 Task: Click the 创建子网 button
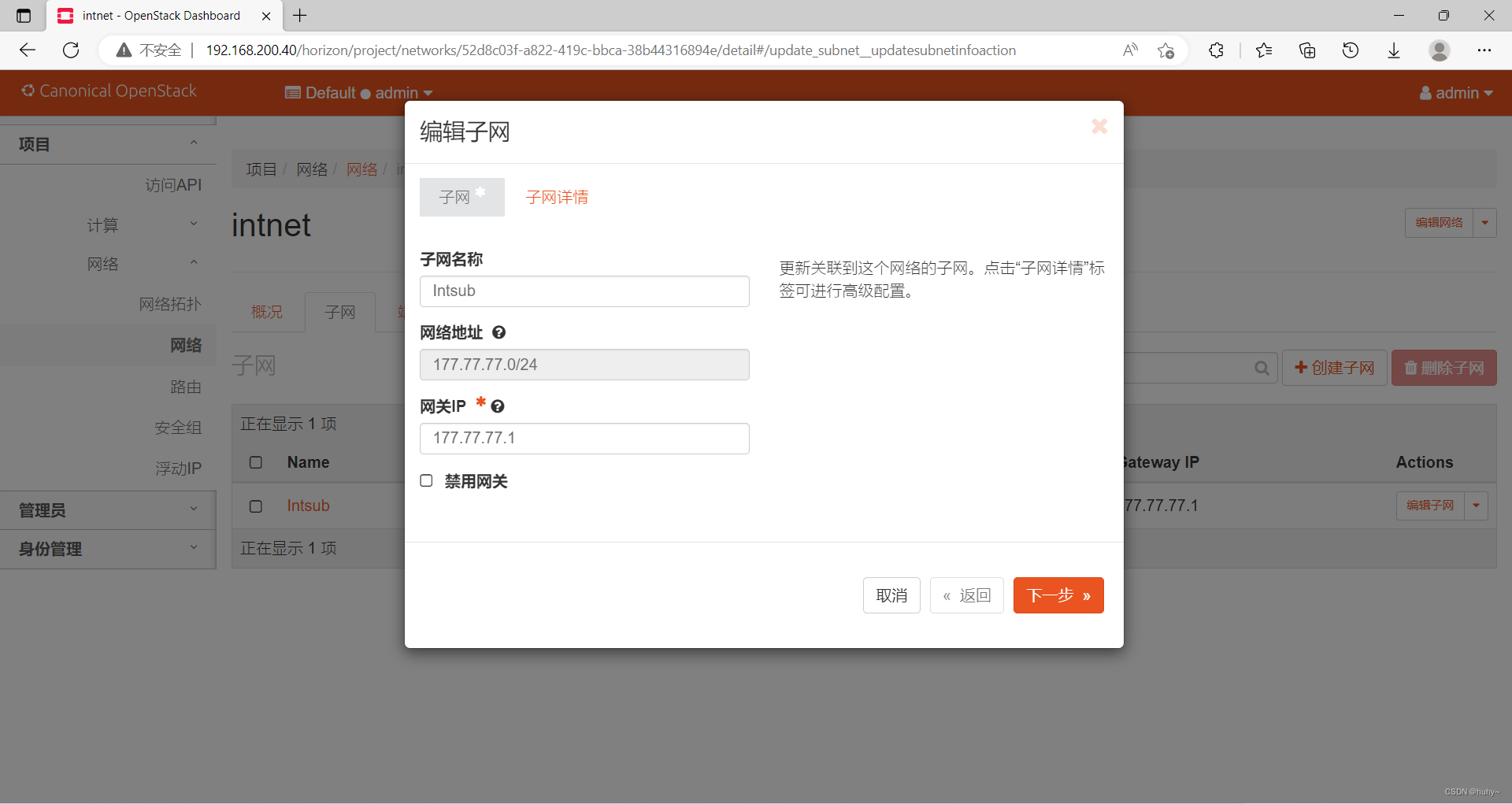tap(1335, 368)
